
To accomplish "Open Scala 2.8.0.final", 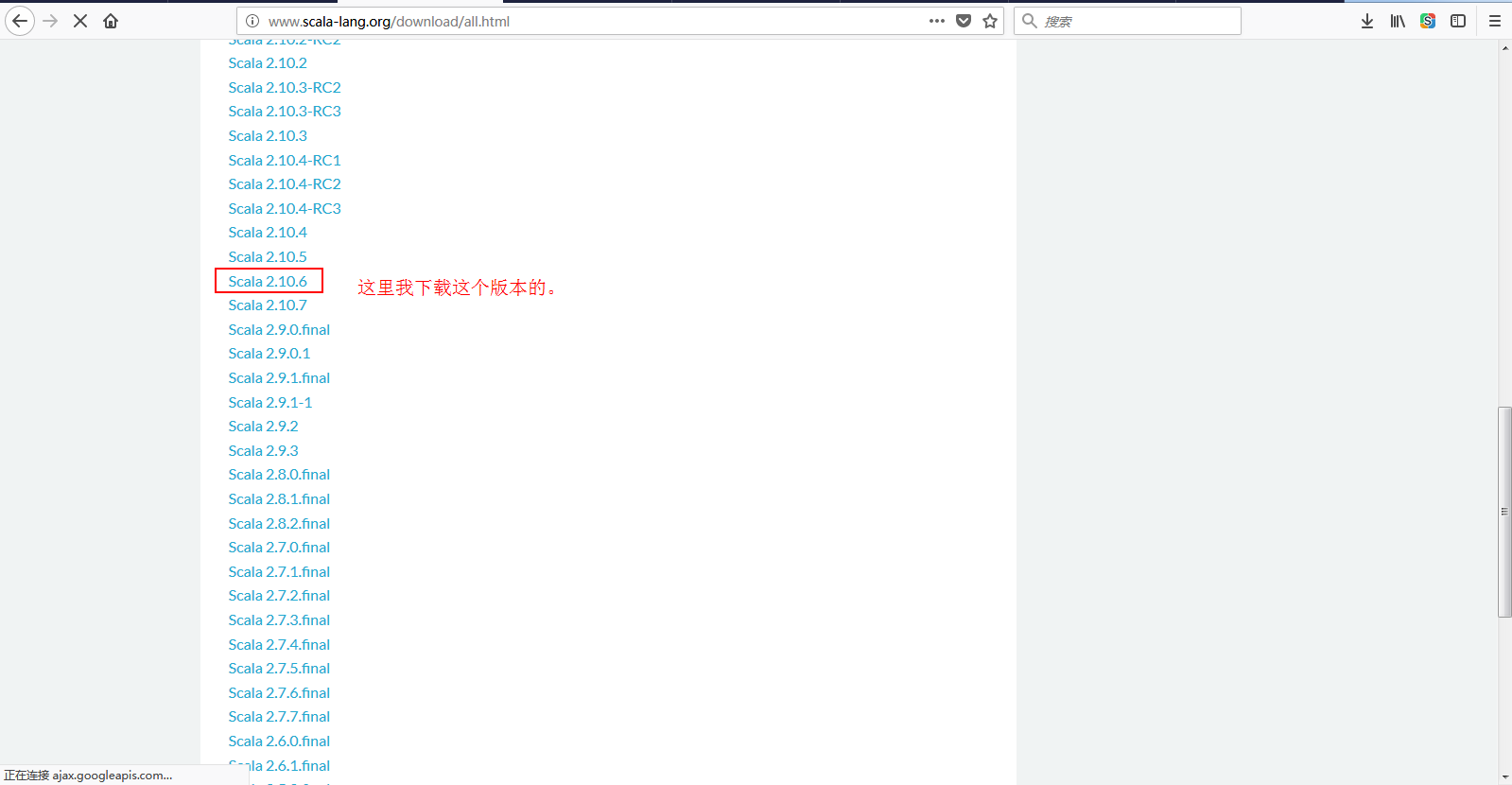I will [279, 475].
